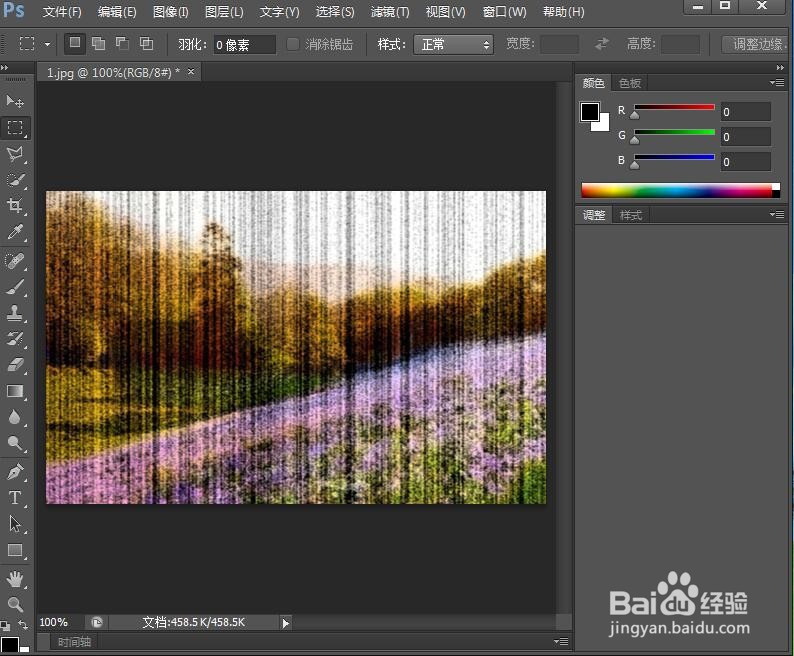The image size is (794, 656).
Task: Open the 时间轴 timeline tab
Action: 74,642
